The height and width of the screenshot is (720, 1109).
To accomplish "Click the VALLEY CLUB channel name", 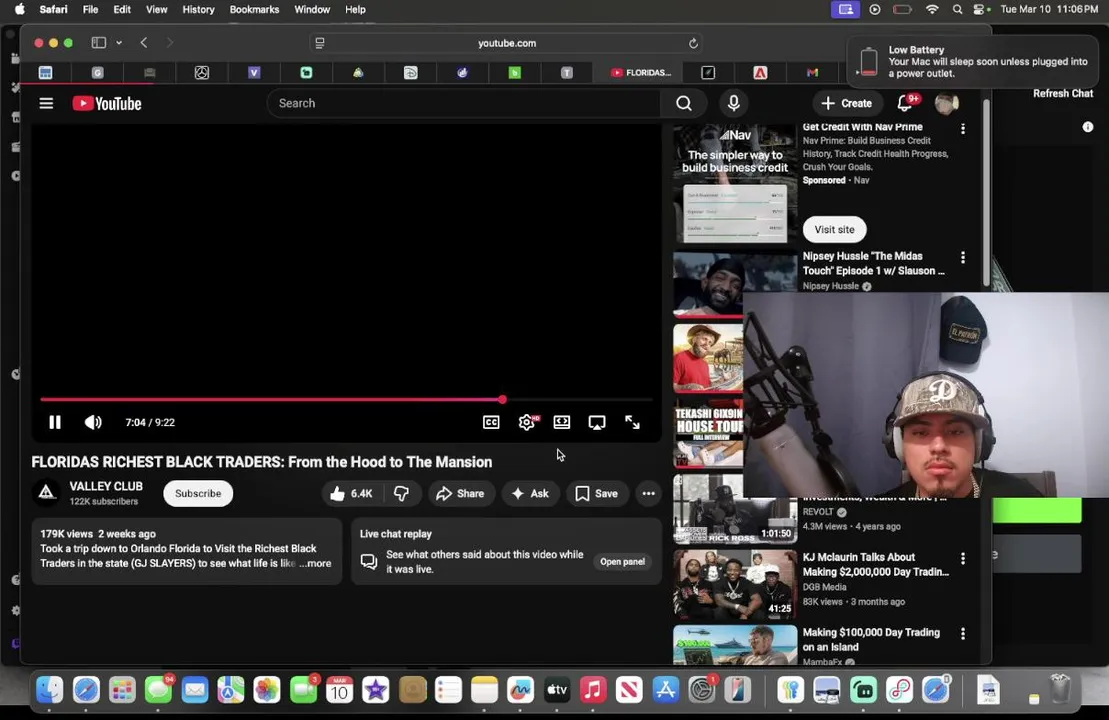I will pyautogui.click(x=106, y=487).
